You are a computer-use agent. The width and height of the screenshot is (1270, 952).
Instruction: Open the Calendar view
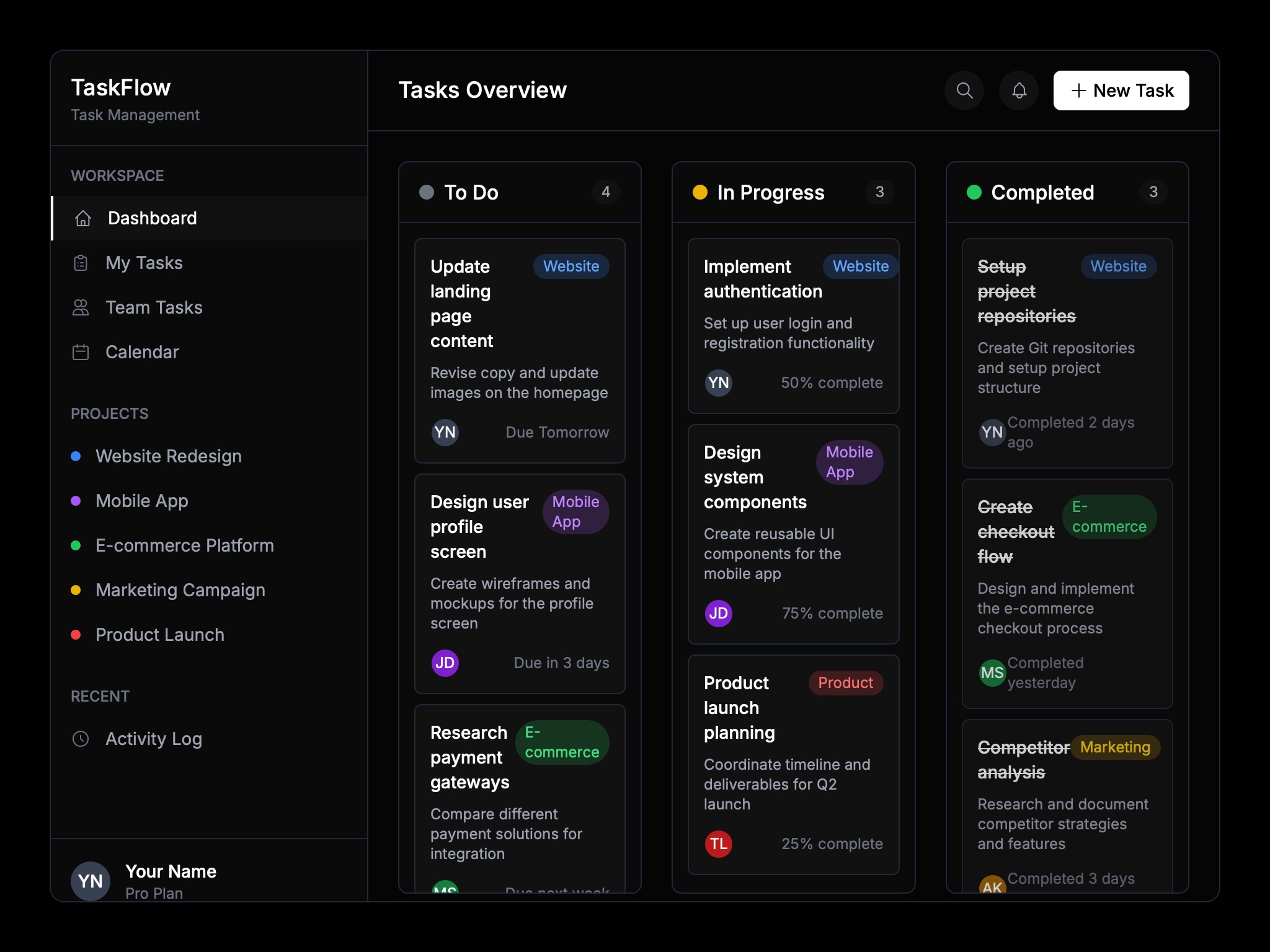tap(210, 352)
